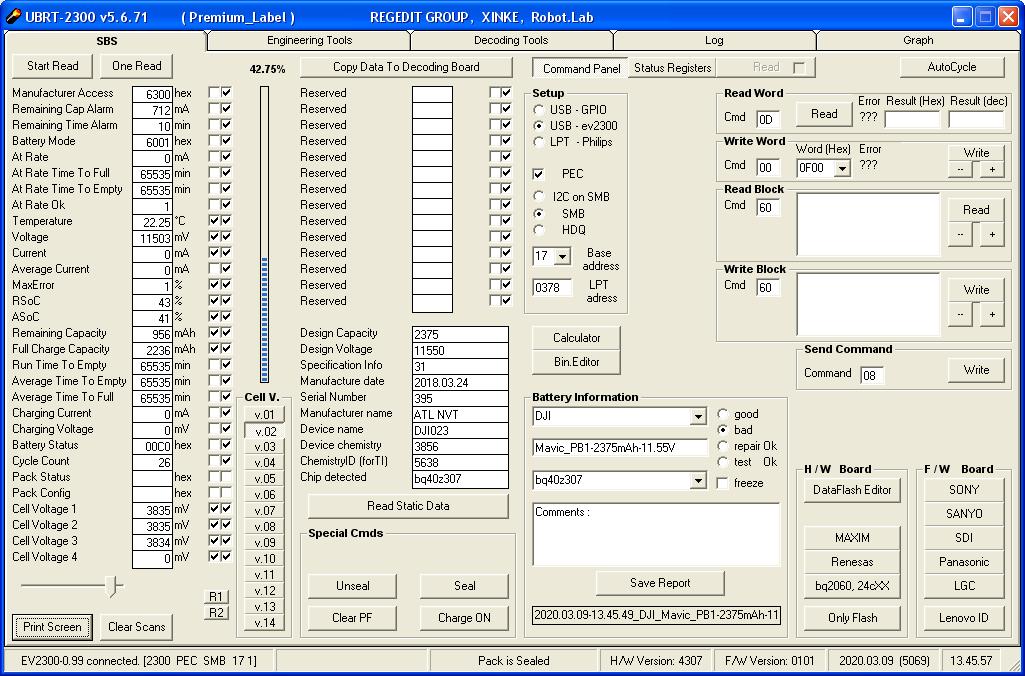Click Write in the Write Block section
The width and height of the screenshot is (1025, 676).
click(x=976, y=290)
